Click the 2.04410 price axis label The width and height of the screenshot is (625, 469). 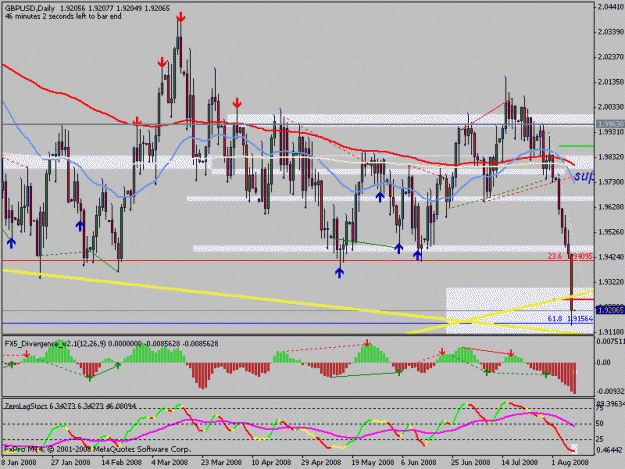point(611,6)
